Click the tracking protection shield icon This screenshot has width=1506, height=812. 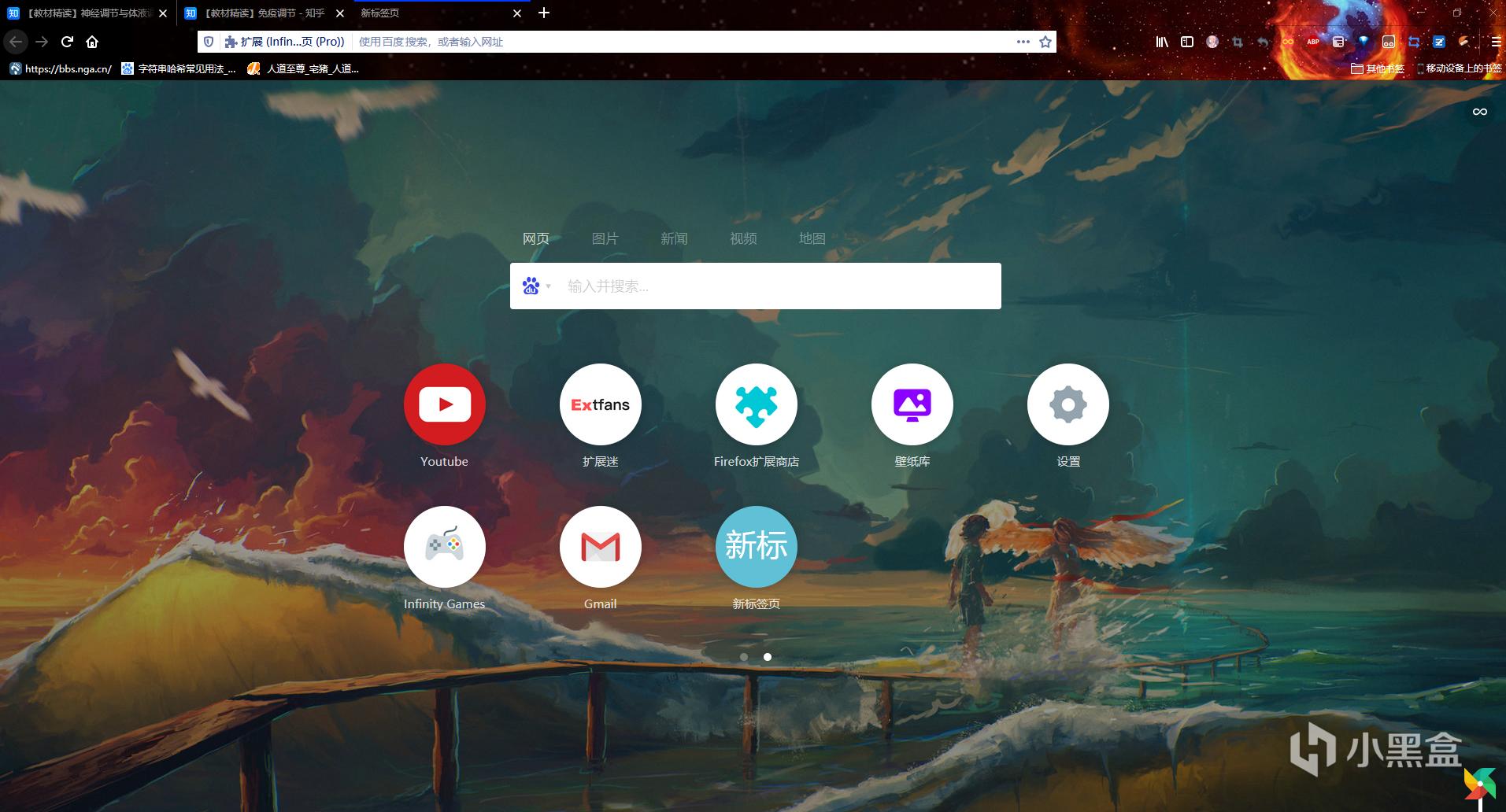(209, 42)
